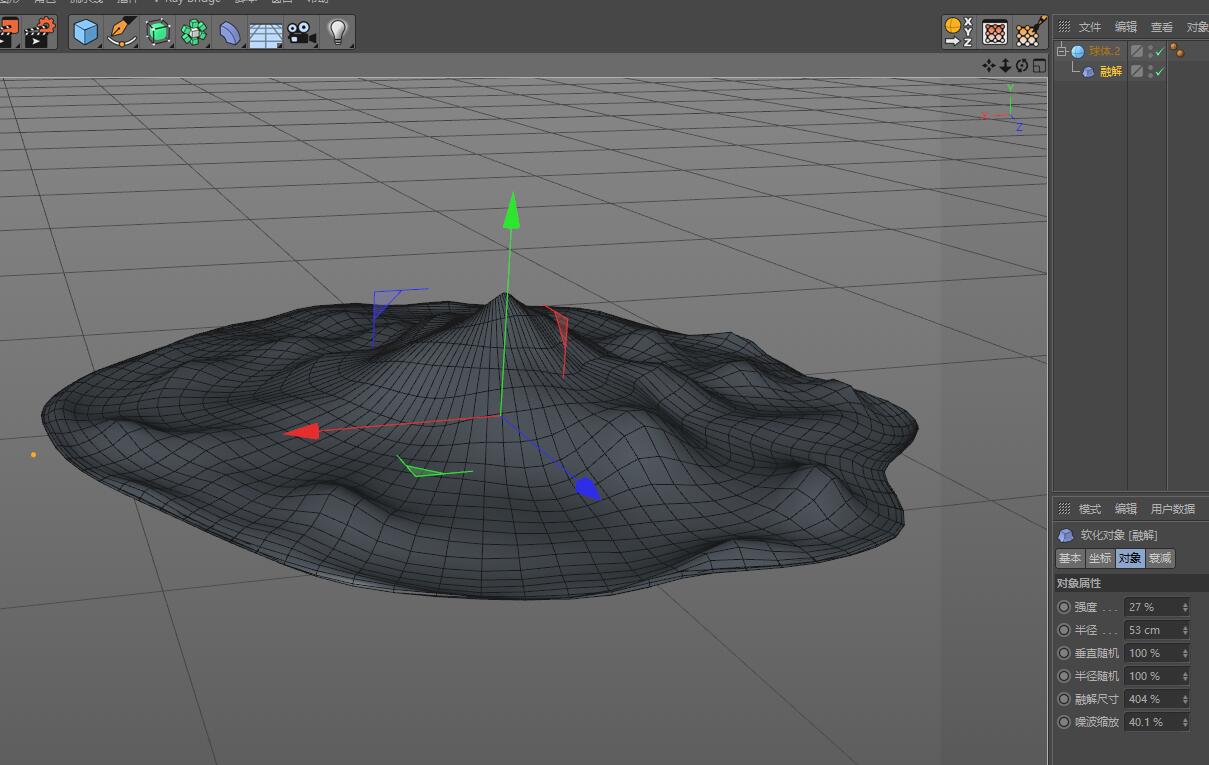The height and width of the screenshot is (765, 1209).
Task: Click the green Y axis arrow handle
Action: point(511,210)
